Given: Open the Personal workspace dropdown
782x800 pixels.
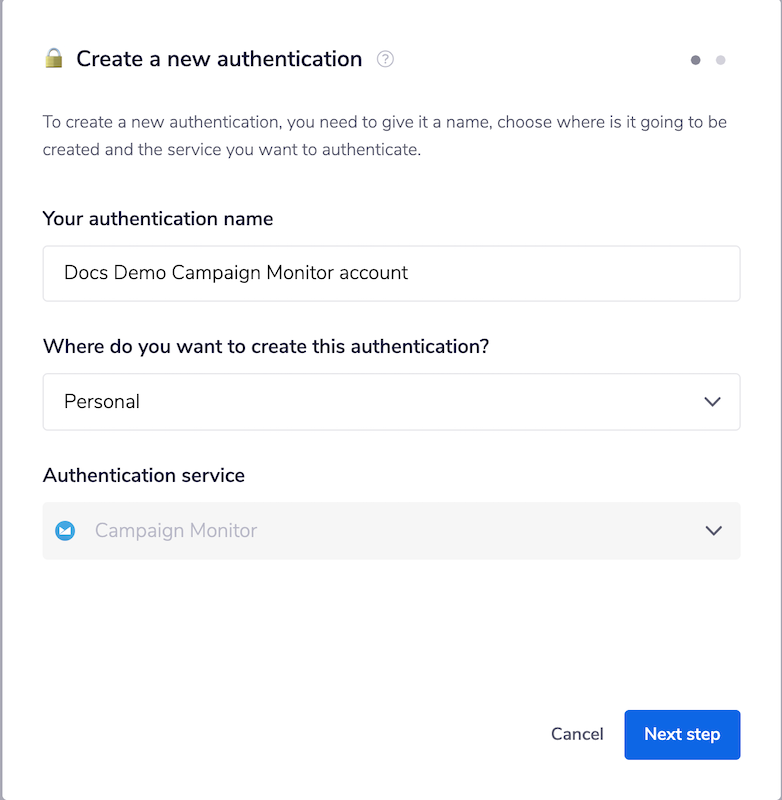Looking at the screenshot, I should [390, 401].
